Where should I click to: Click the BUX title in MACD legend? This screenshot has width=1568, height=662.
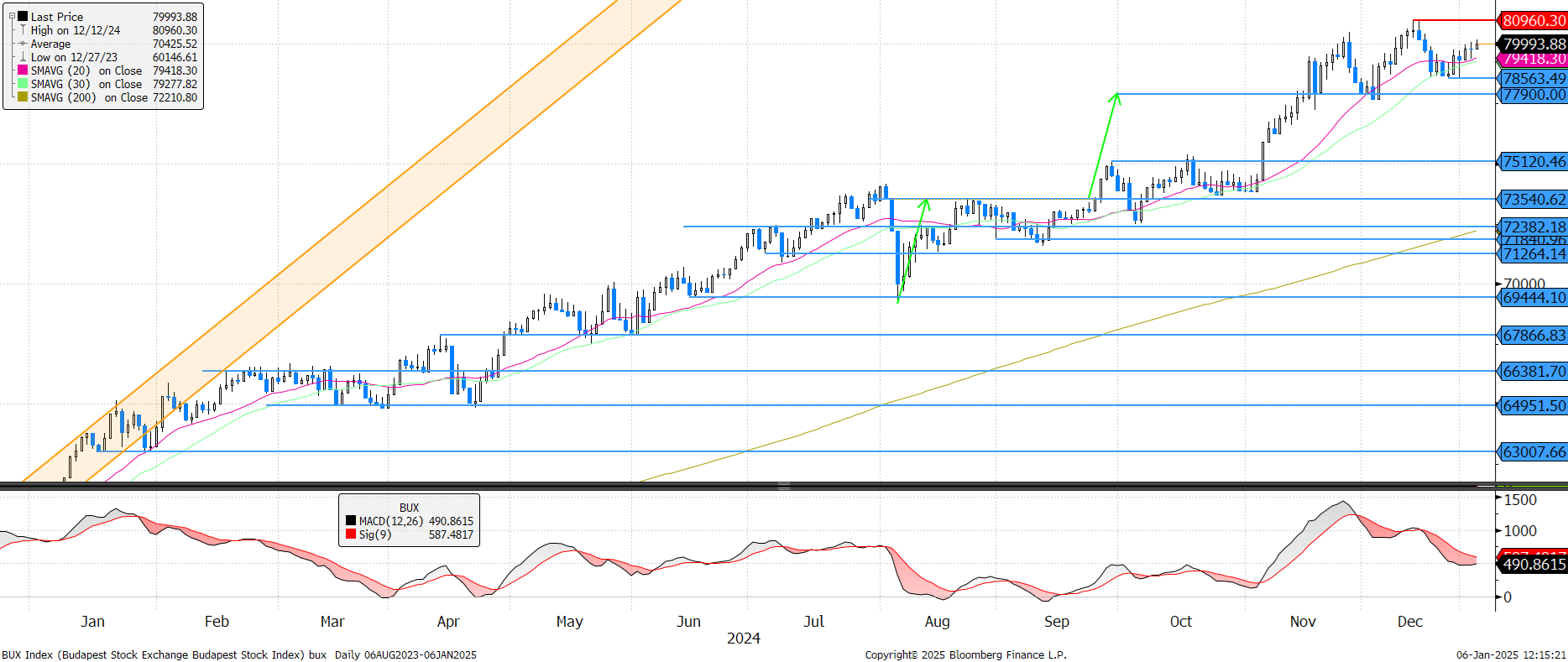tap(409, 508)
